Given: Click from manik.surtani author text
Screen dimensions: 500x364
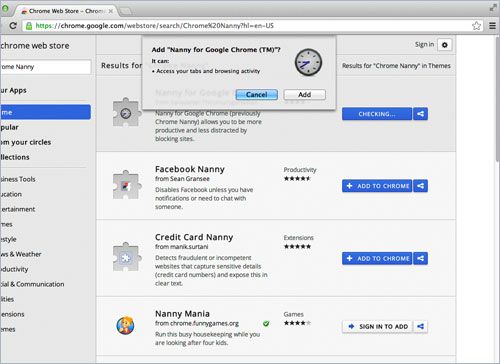Looking at the screenshot, I should pos(182,247).
